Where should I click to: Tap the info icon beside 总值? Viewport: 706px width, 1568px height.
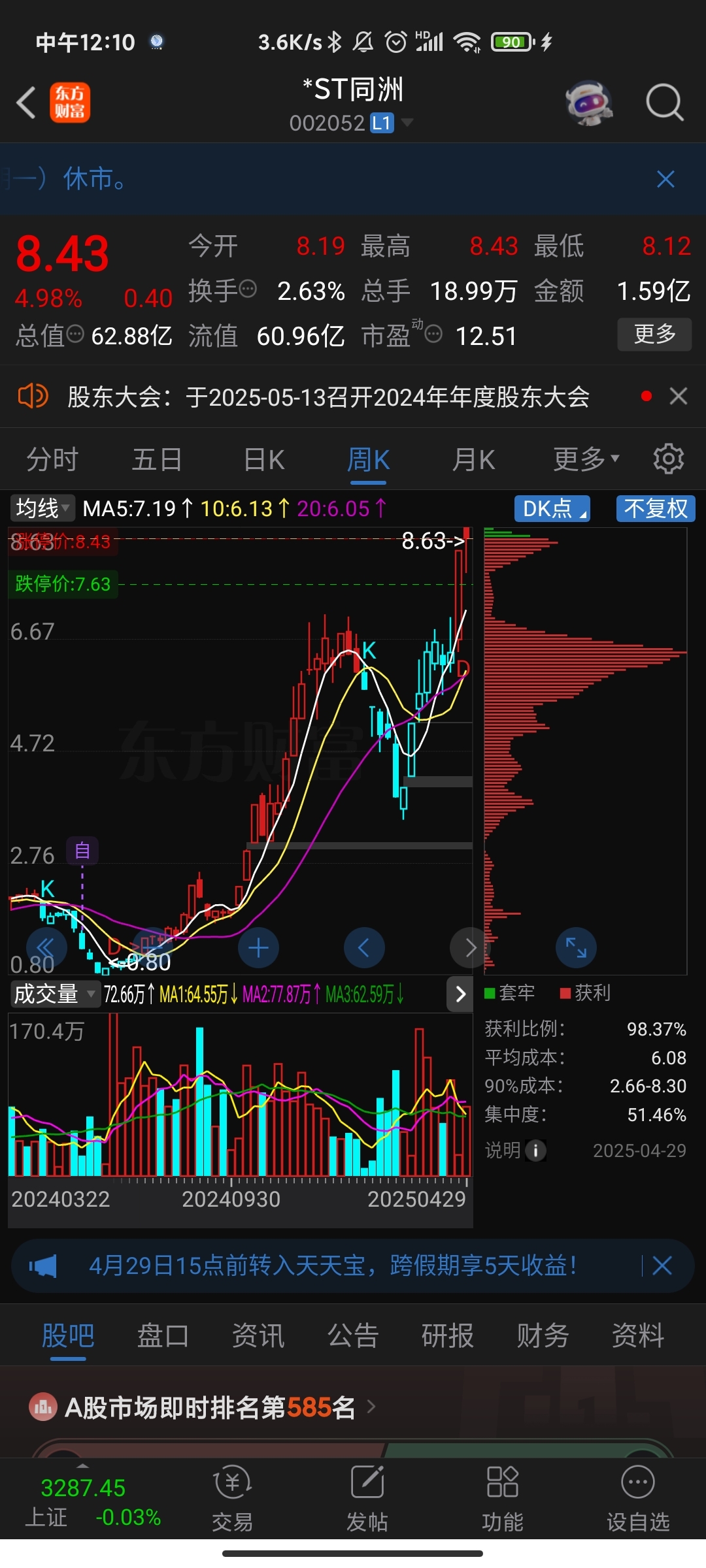click(x=76, y=334)
